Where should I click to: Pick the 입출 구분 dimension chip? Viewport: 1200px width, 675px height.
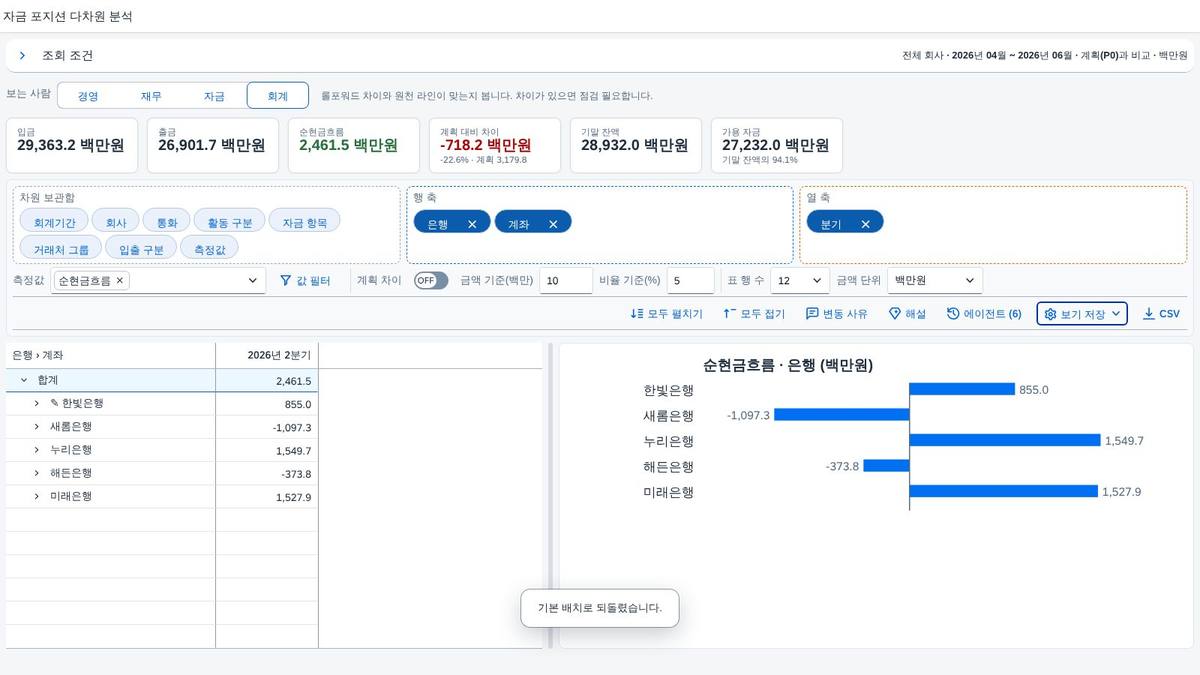point(141,247)
